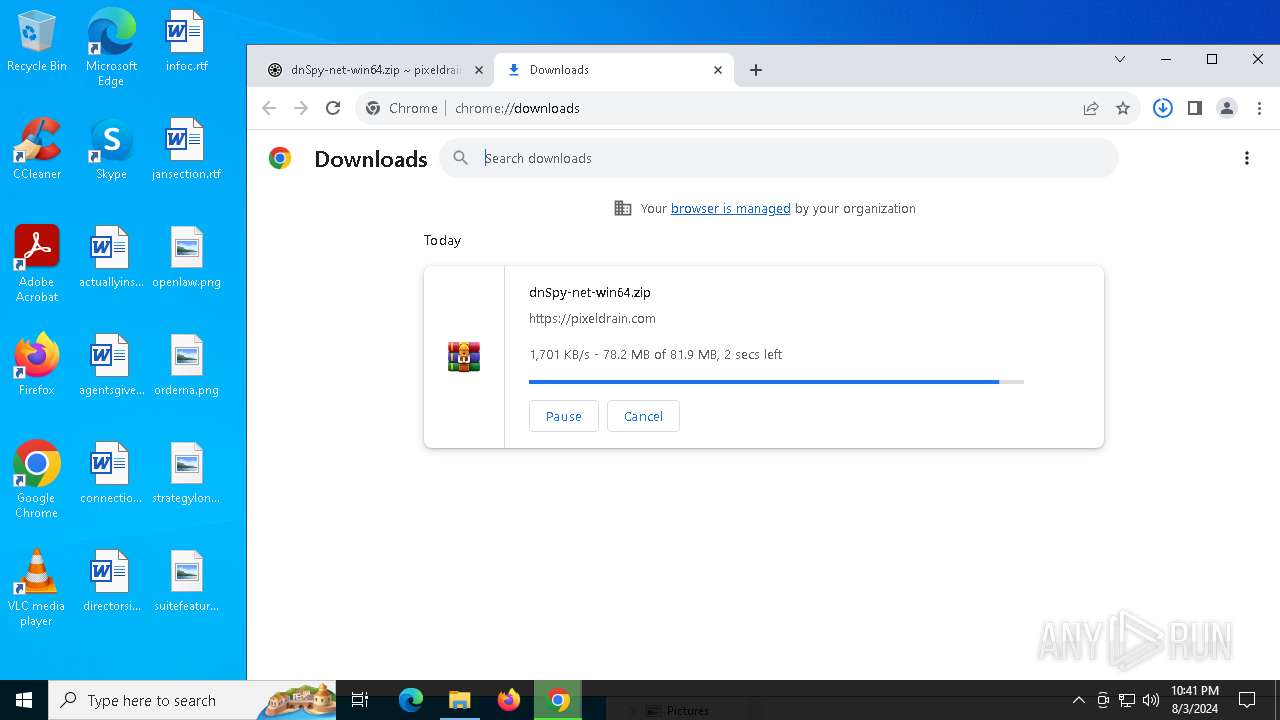The width and height of the screenshot is (1280, 720).
Task: Select the Skype desktop shortcut
Action: [111, 150]
